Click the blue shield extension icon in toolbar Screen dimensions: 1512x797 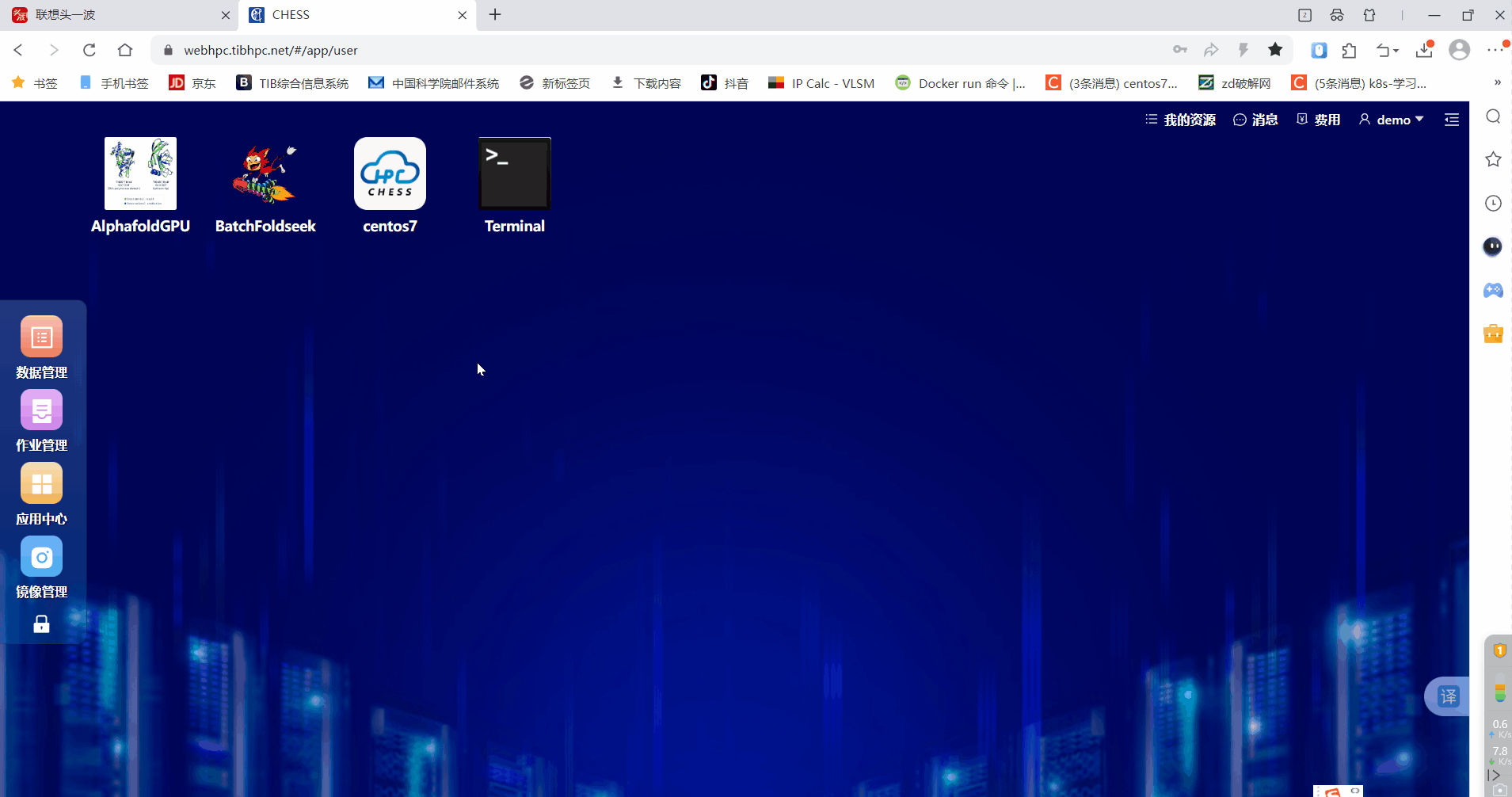[1319, 50]
